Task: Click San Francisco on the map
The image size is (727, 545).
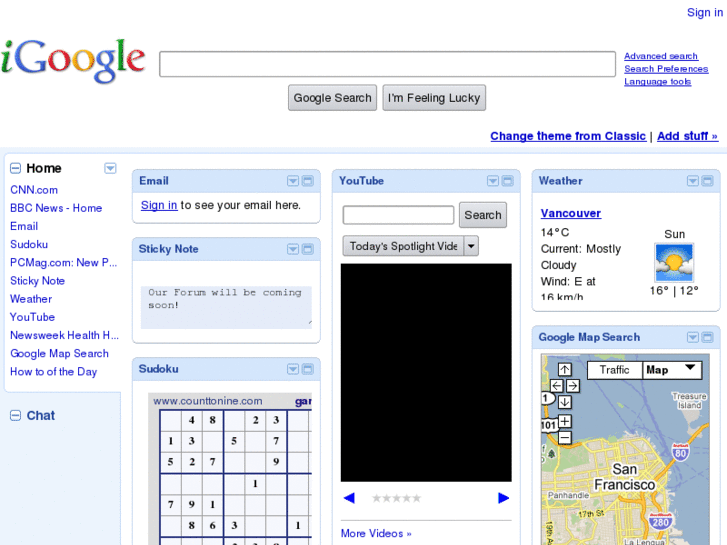Action: tap(625, 477)
